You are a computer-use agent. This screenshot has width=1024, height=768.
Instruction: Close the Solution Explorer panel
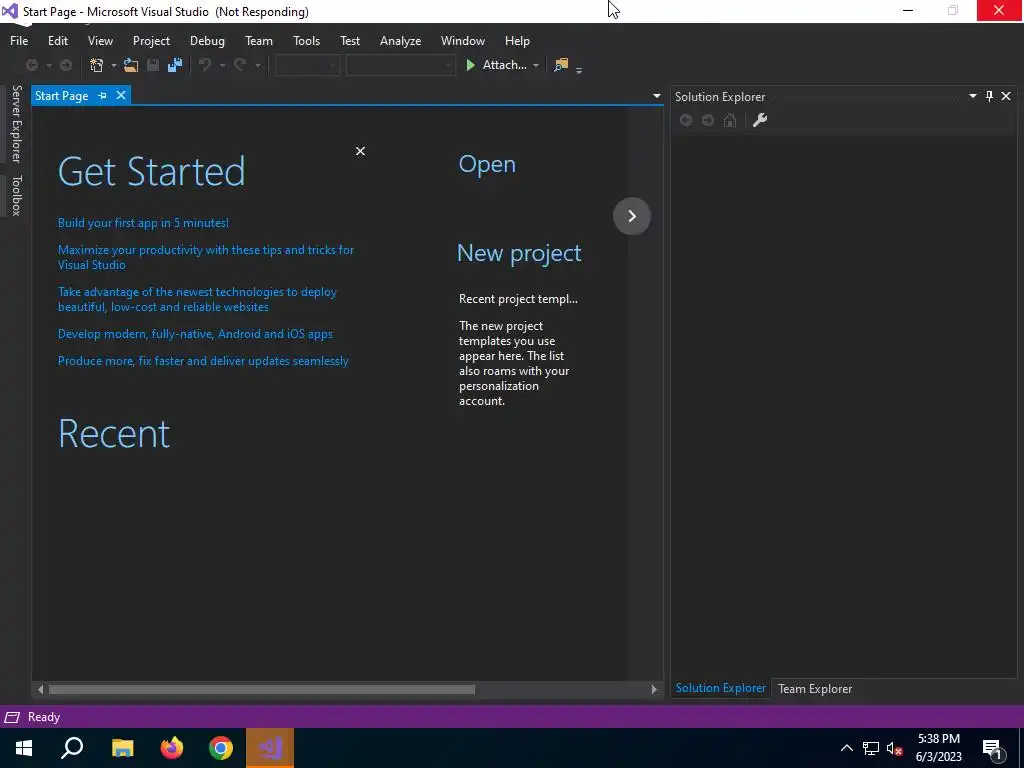coord(1006,96)
